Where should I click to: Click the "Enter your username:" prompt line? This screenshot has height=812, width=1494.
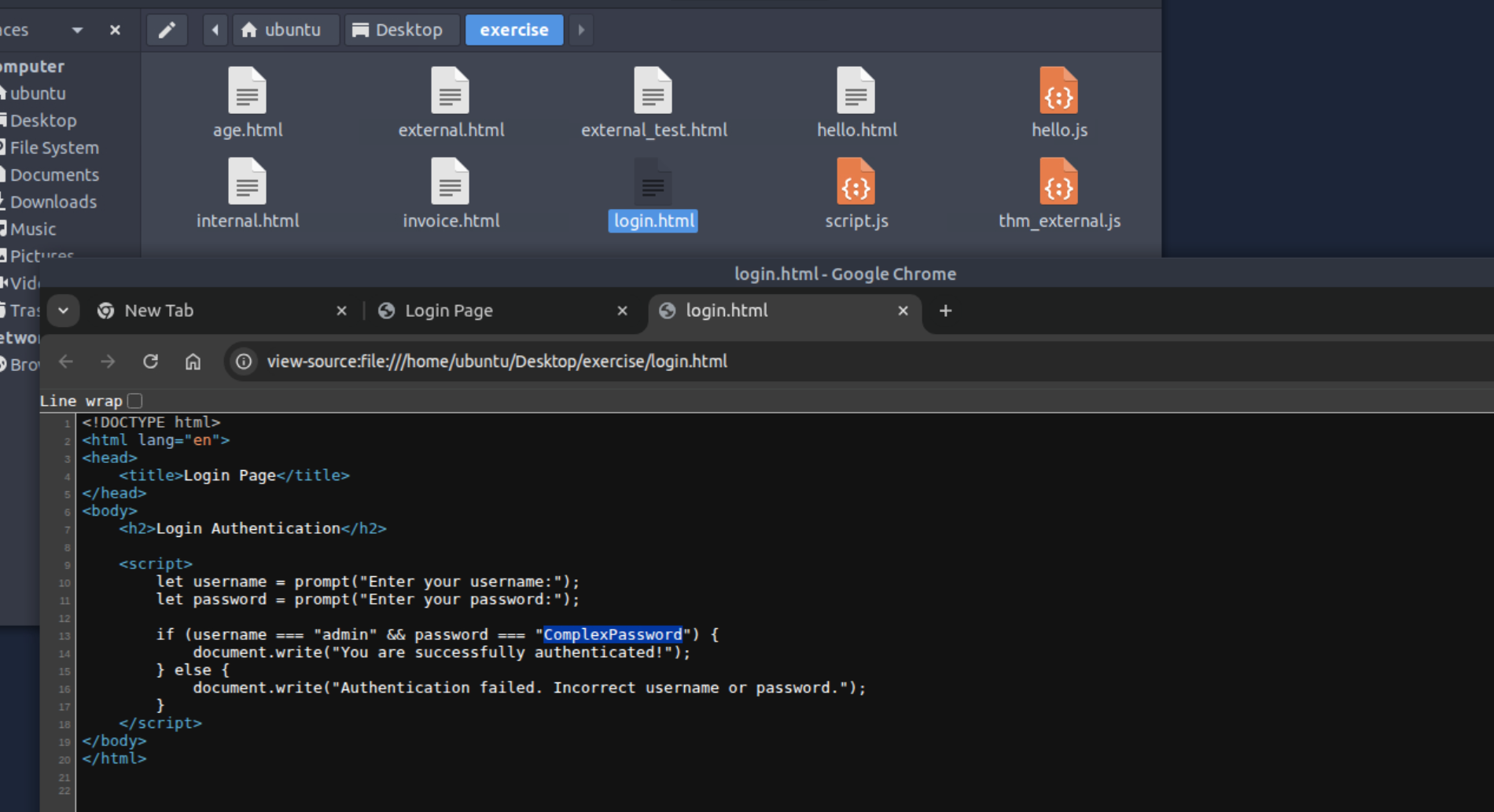click(x=368, y=582)
